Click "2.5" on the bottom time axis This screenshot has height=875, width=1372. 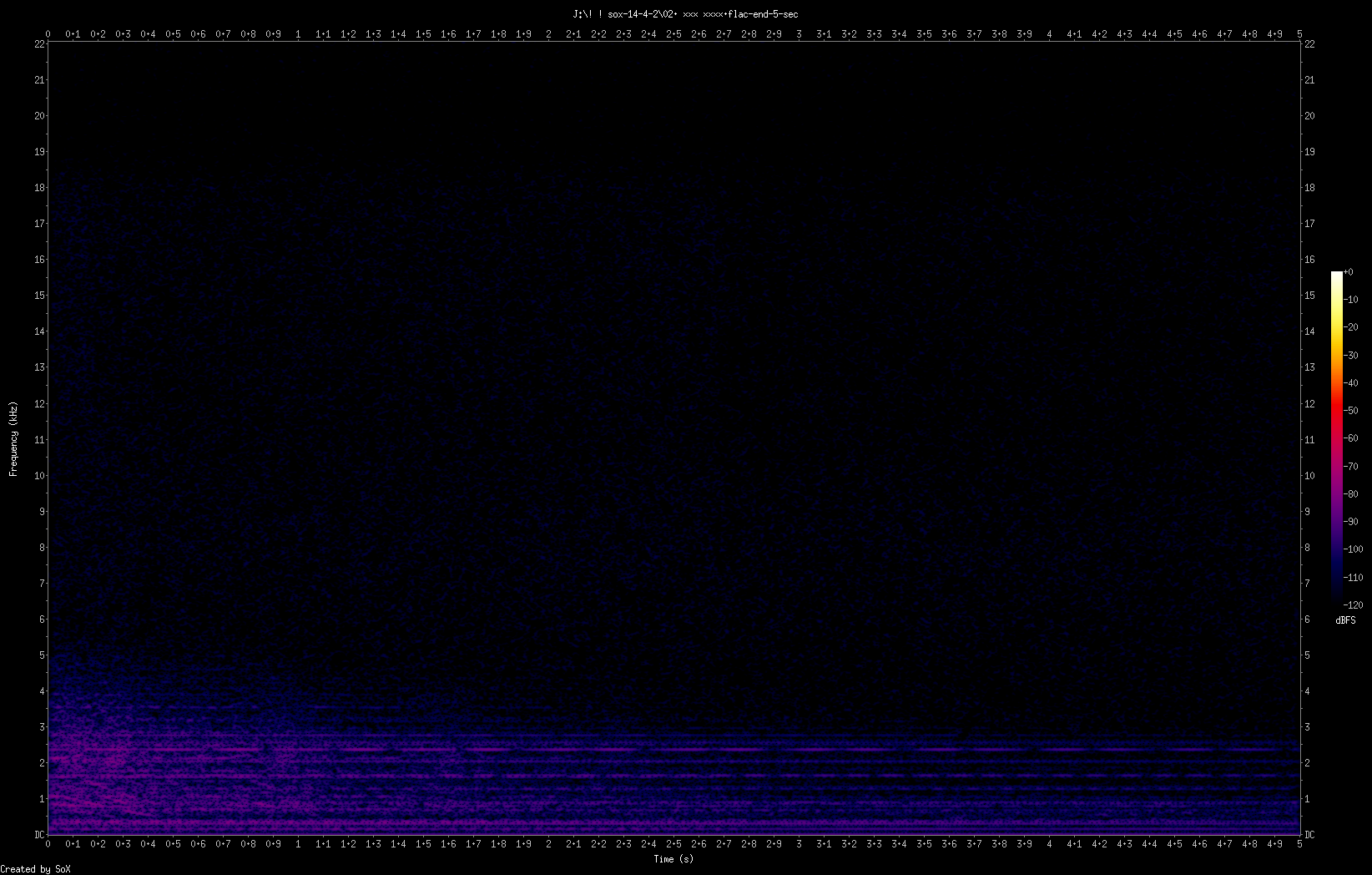[673, 844]
